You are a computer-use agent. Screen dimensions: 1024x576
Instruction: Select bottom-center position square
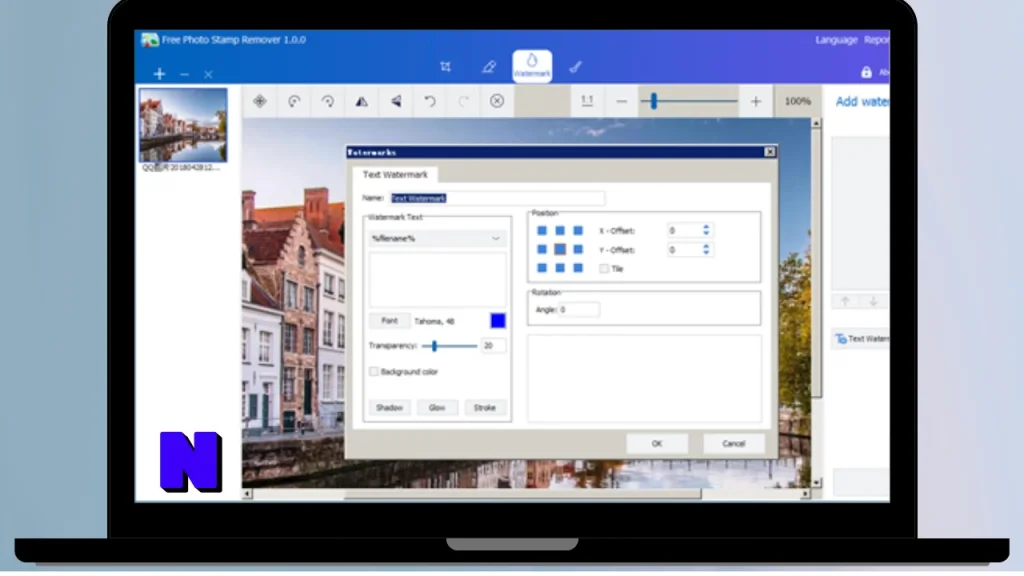pos(560,268)
